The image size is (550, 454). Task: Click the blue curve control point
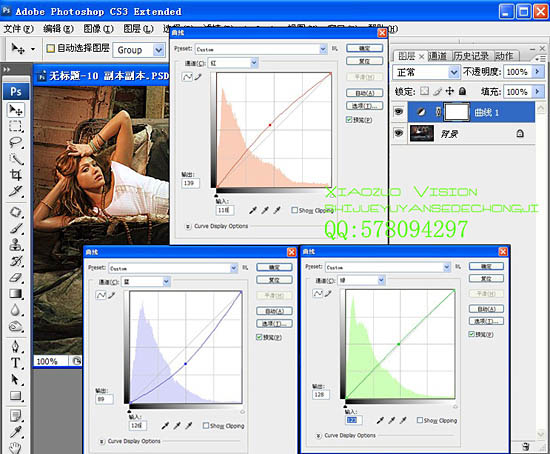[x=186, y=364]
